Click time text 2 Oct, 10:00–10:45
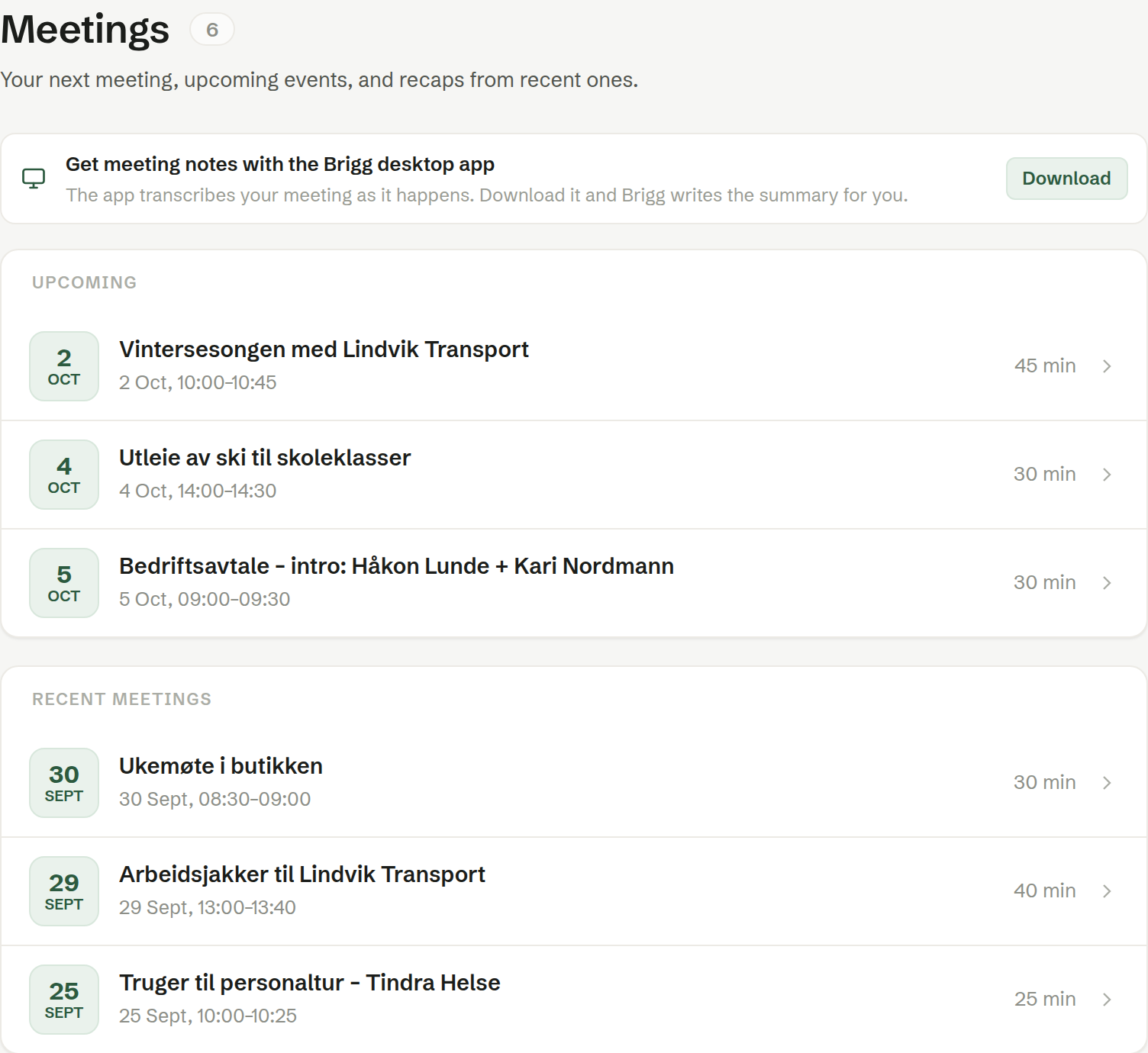The height and width of the screenshot is (1053, 1148). click(x=198, y=383)
